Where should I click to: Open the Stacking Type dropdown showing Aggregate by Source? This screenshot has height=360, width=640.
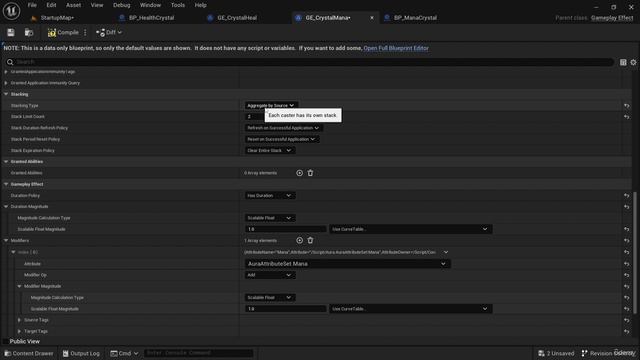point(271,105)
